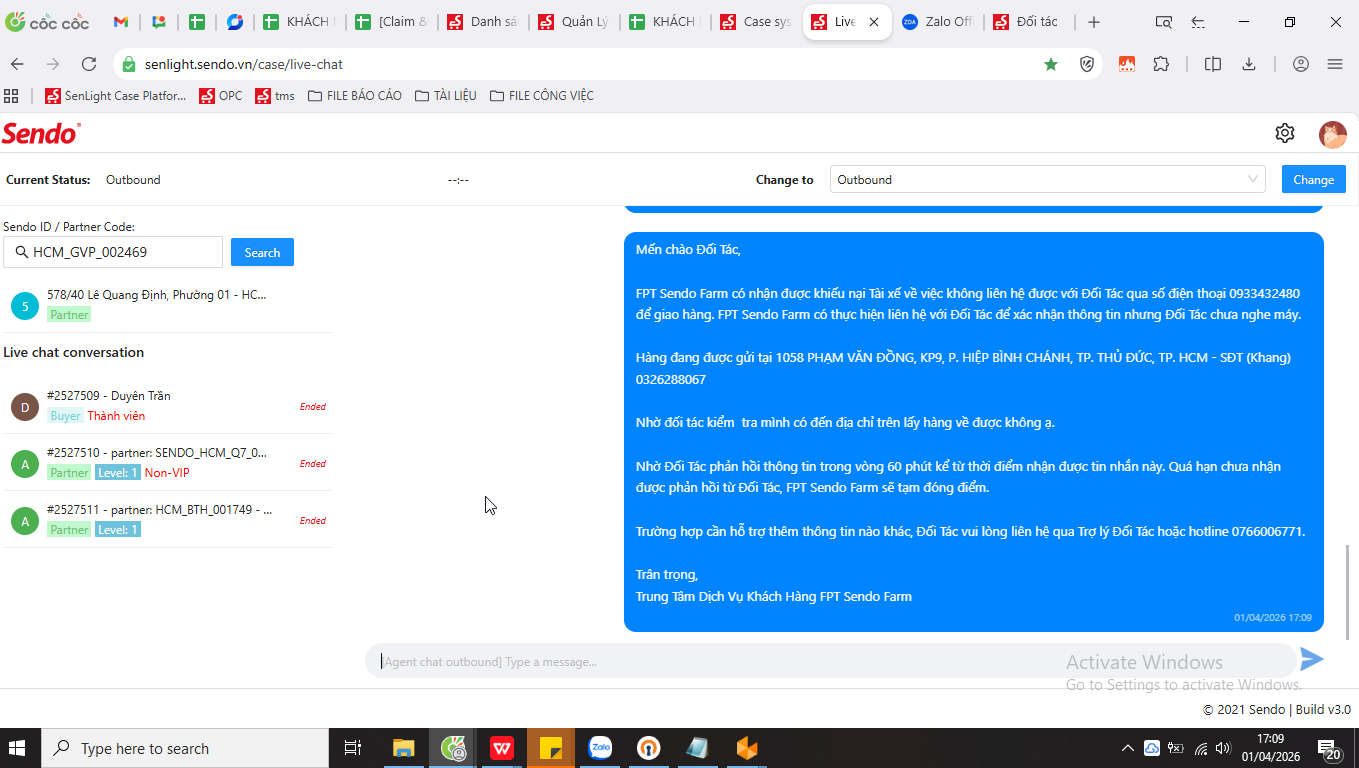Open the Gmail pinned tab

click(x=120, y=22)
